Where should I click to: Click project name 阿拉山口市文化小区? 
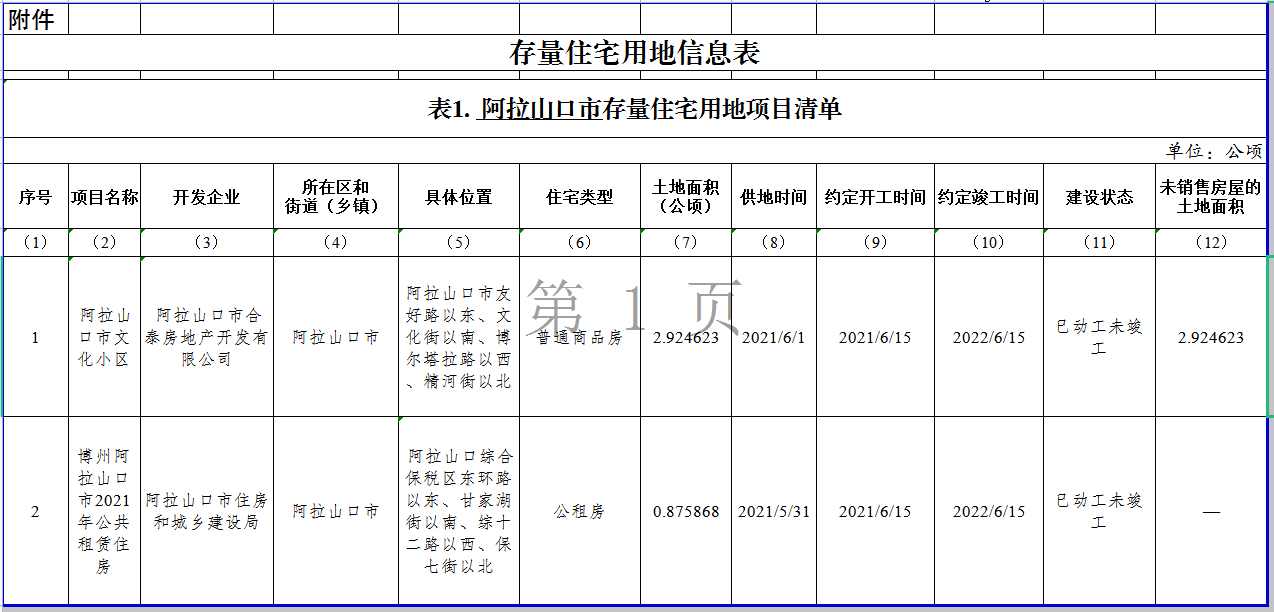click(105, 337)
